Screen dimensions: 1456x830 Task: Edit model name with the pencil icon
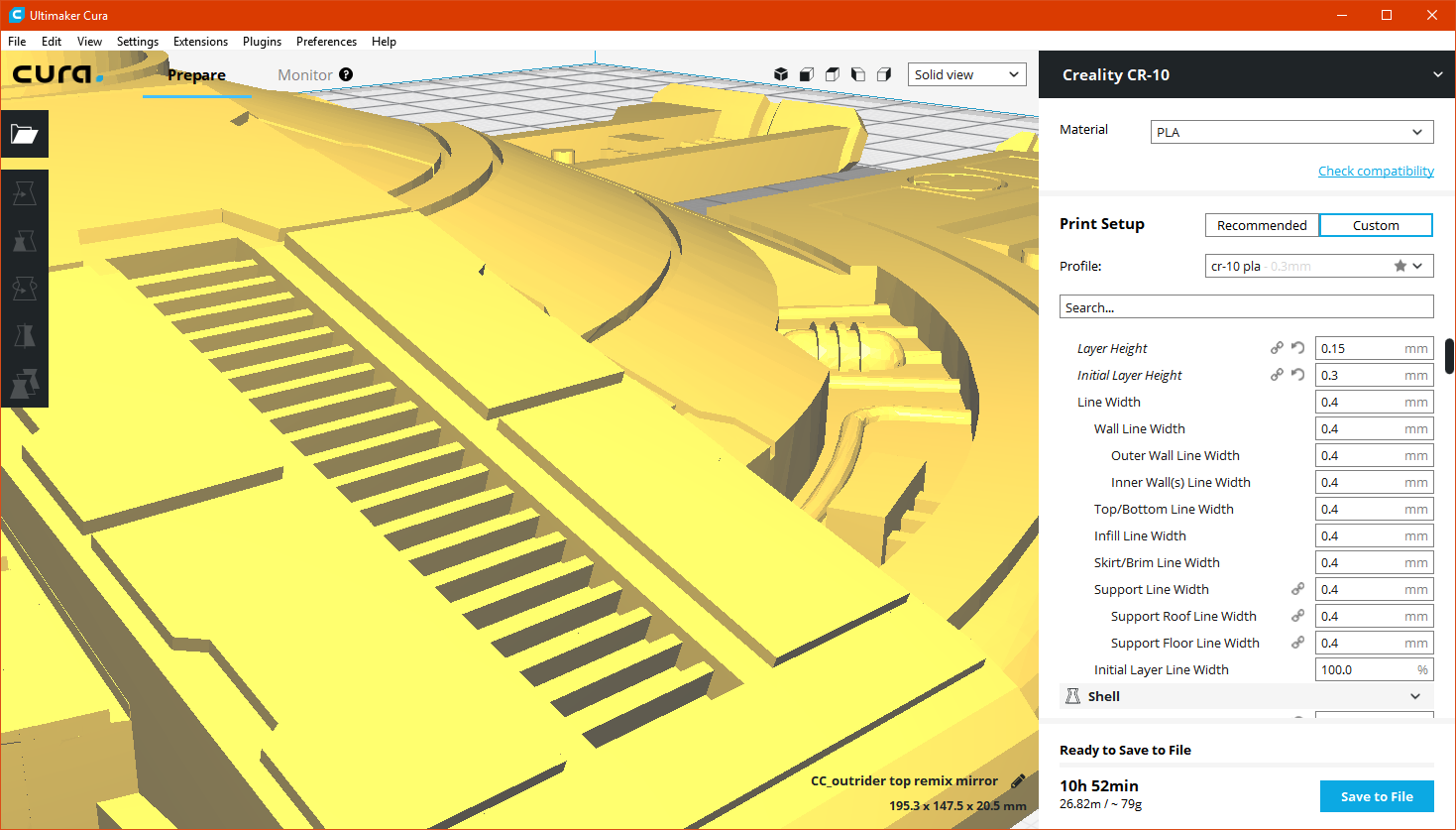tap(1018, 781)
